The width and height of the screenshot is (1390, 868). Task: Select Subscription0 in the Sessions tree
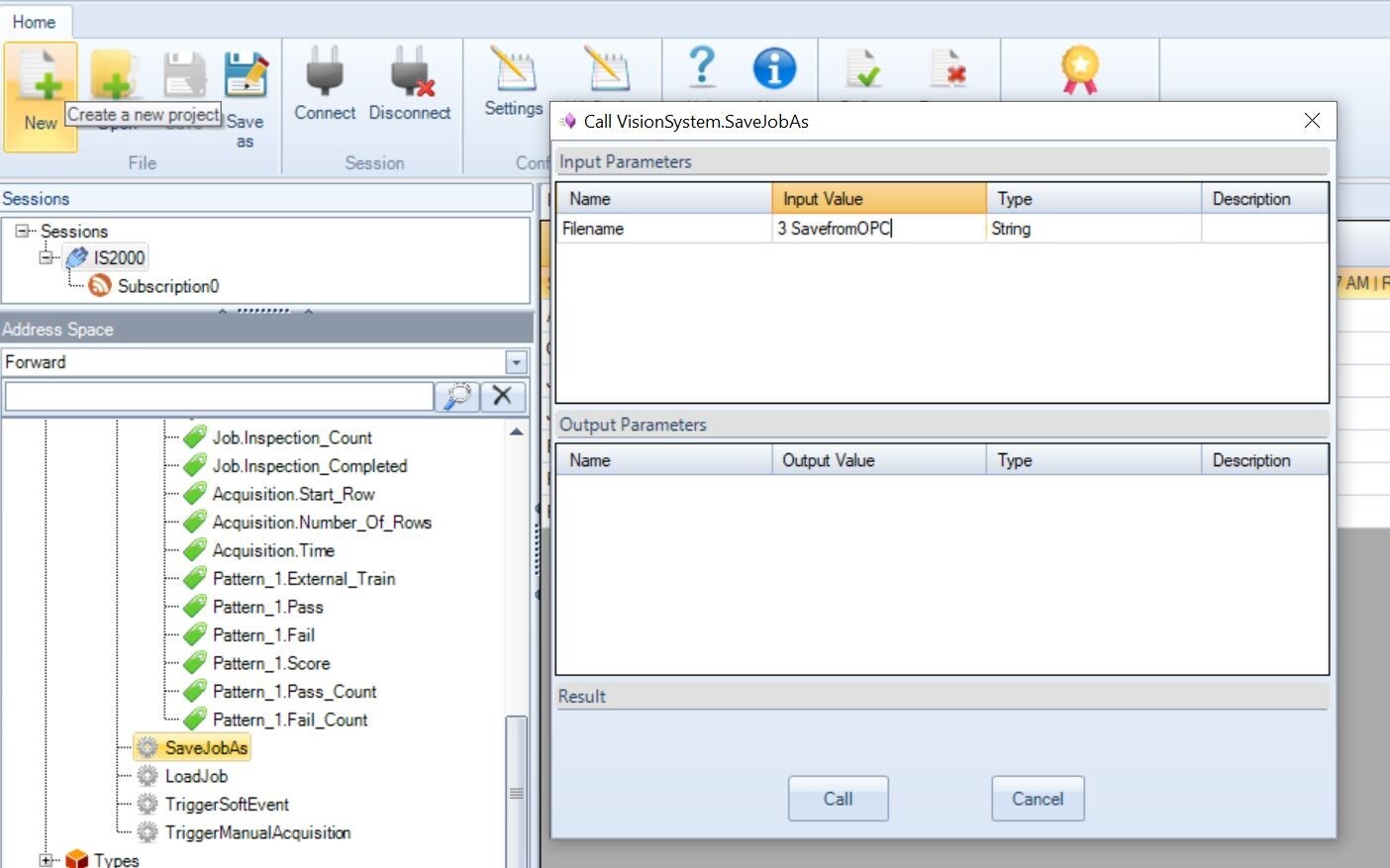coord(167,286)
